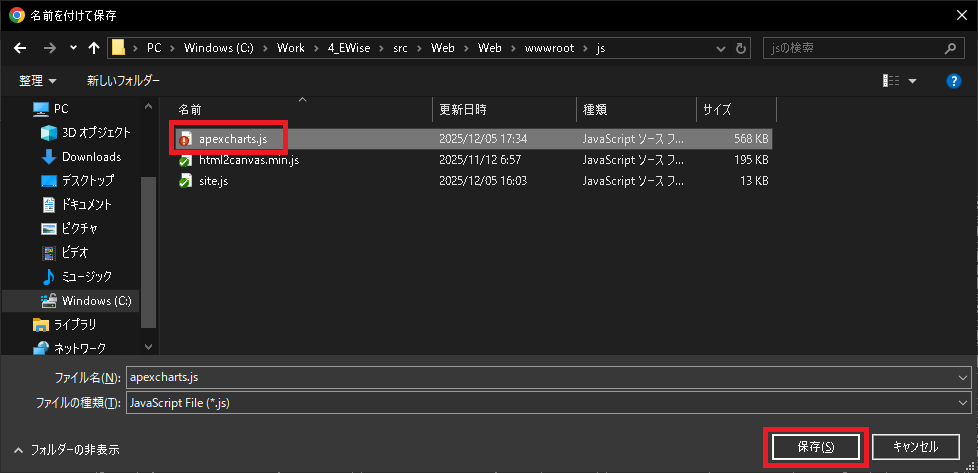The image size is (978, 473).
Task: Select Windows (C:) in navigation pane
Action: click(x=95, y=301)
